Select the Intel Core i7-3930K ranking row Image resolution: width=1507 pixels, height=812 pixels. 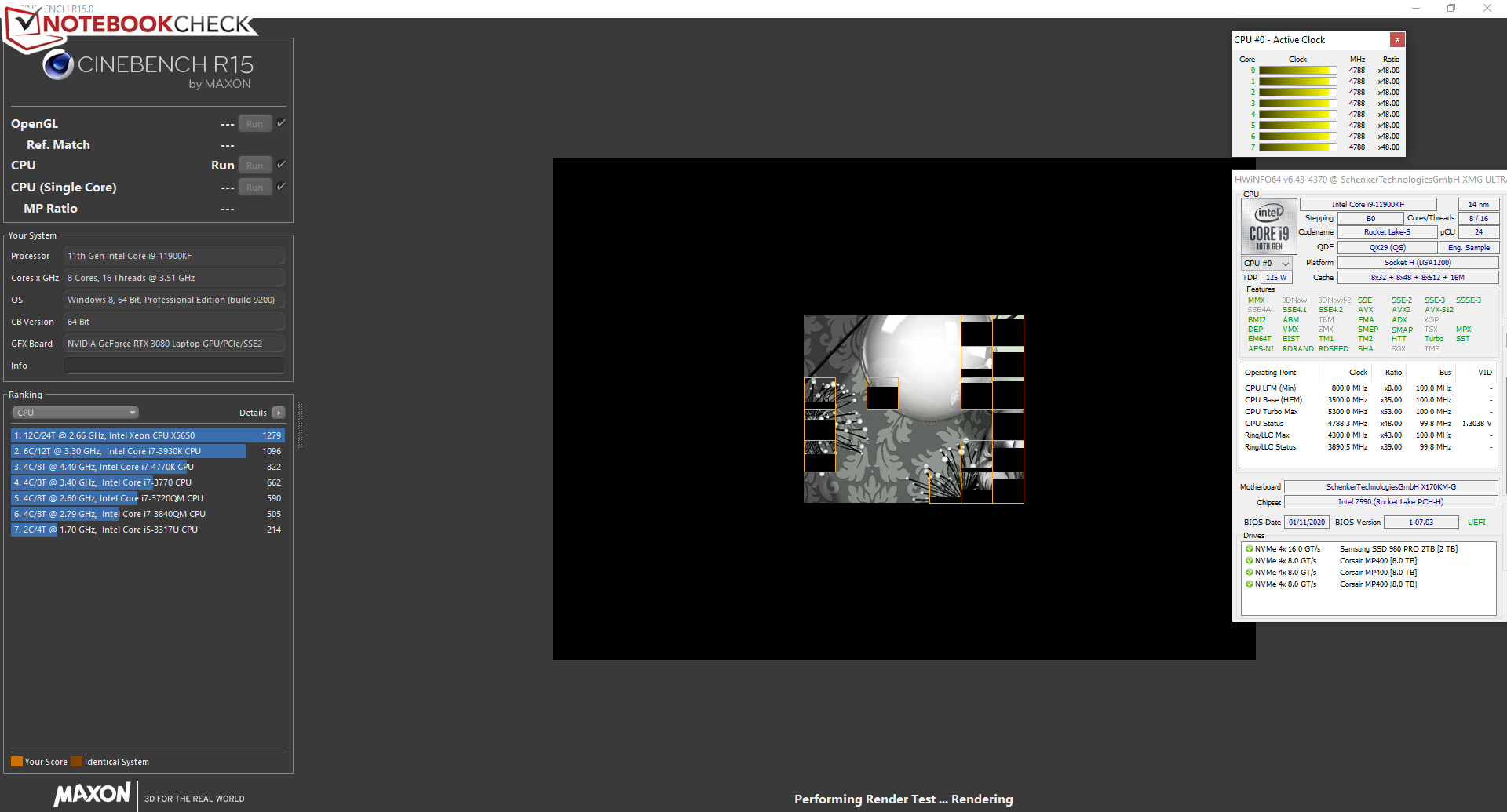(148, 451)
